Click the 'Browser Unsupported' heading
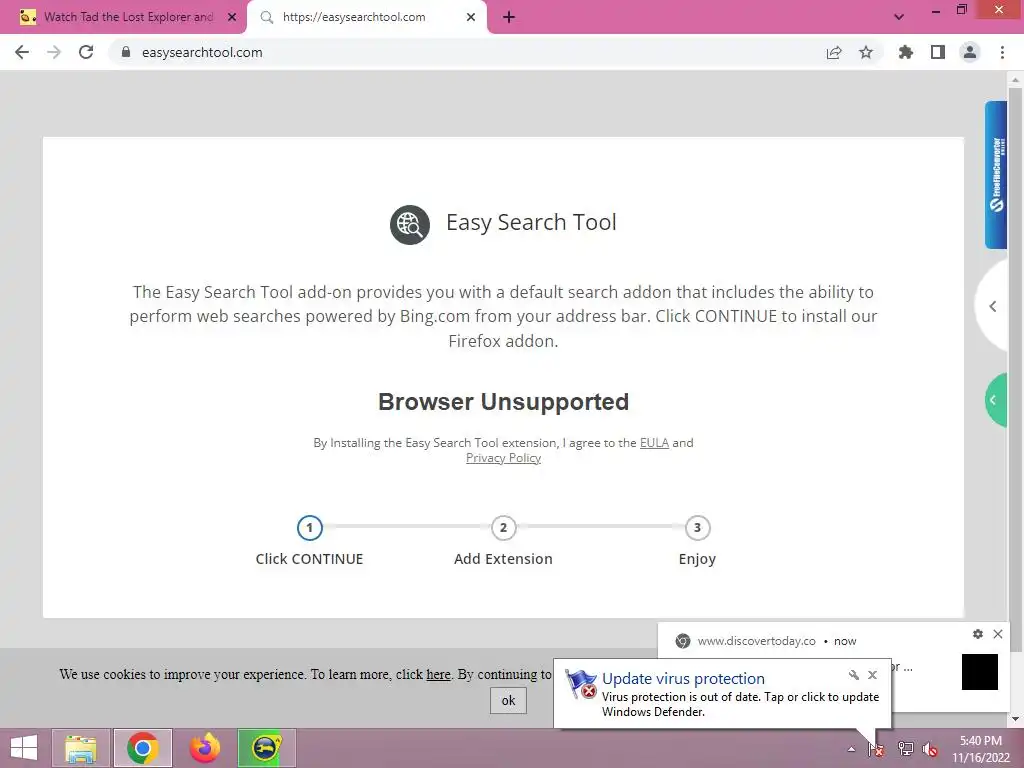The height and width of the screenshot is (768, 1024). (504, 402)
